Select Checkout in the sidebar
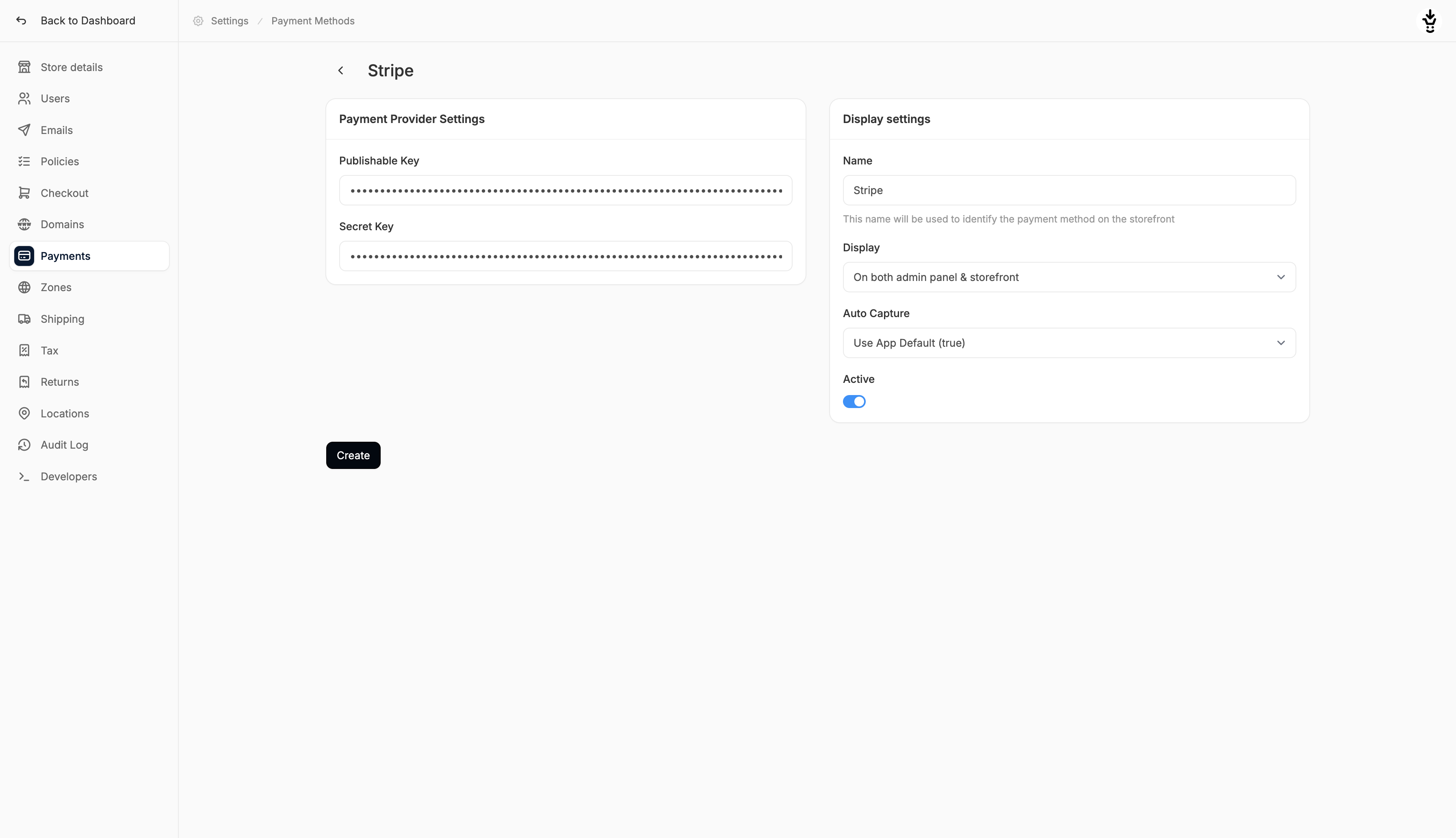Viewport: 1456px width, 838px height. click(x=89, y=193)
